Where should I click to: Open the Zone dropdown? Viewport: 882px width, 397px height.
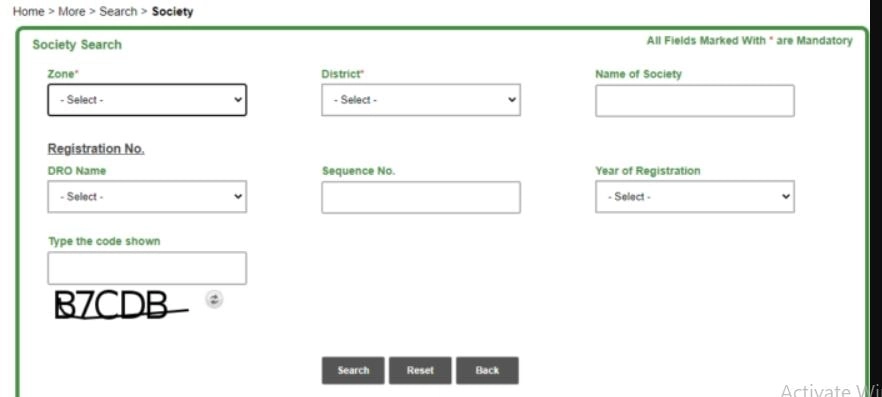(x=147, y=100)
